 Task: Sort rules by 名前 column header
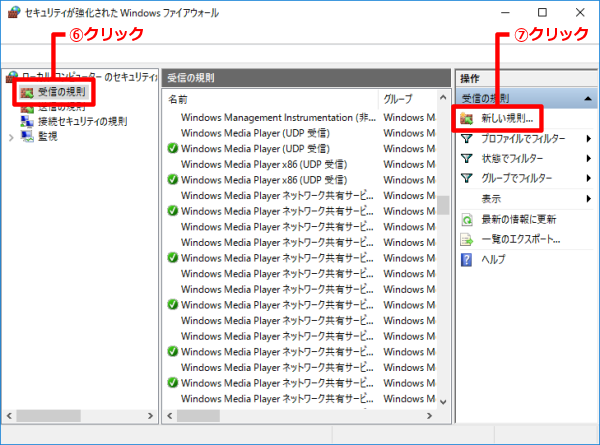(270, 99)
